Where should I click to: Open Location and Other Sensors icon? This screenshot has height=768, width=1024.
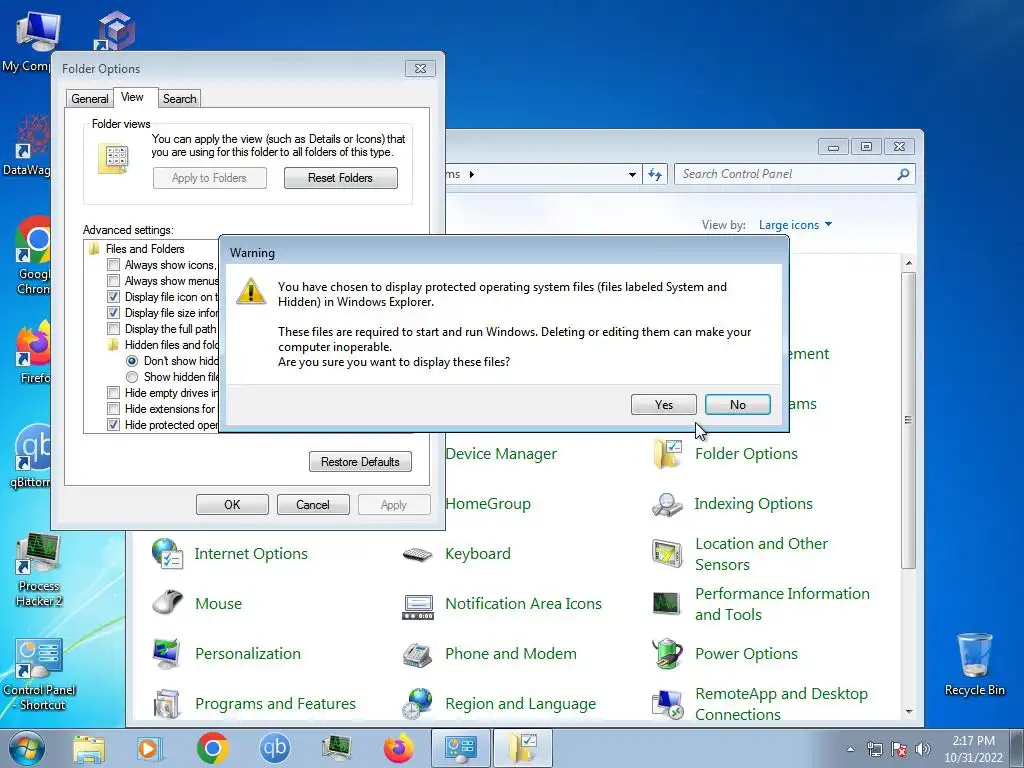[x=667, y=554]
